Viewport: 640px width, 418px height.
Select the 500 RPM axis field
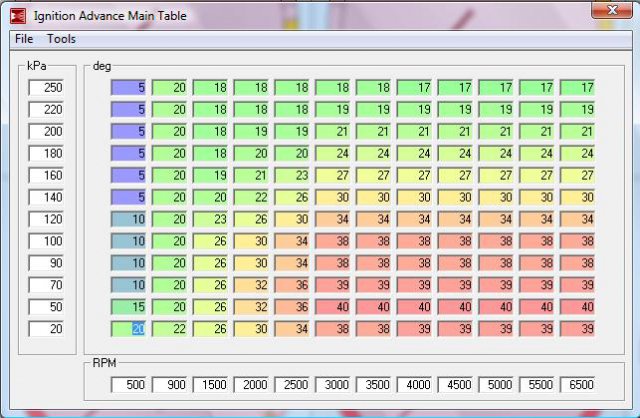click(128, 384)
